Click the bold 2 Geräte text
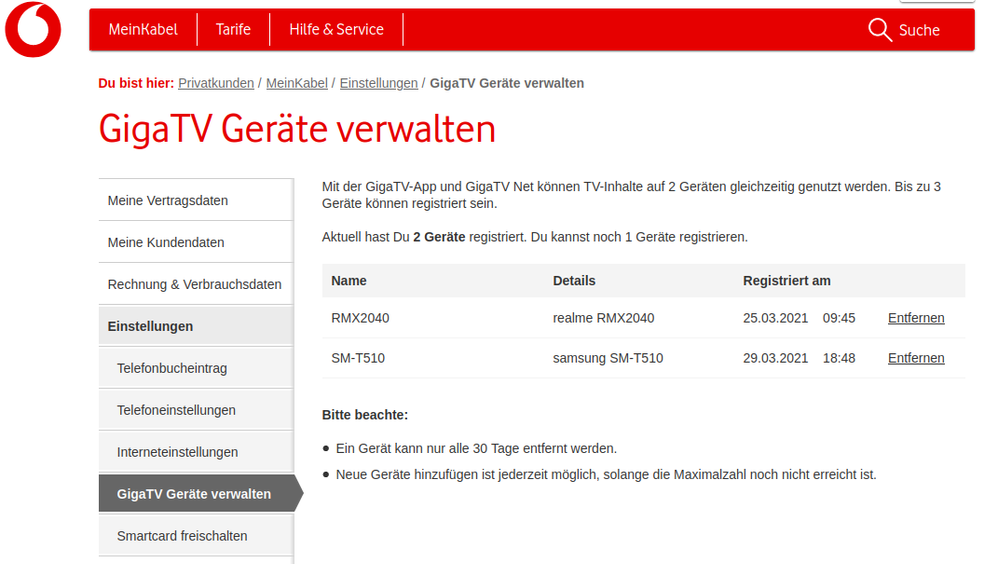 point(439,237)
